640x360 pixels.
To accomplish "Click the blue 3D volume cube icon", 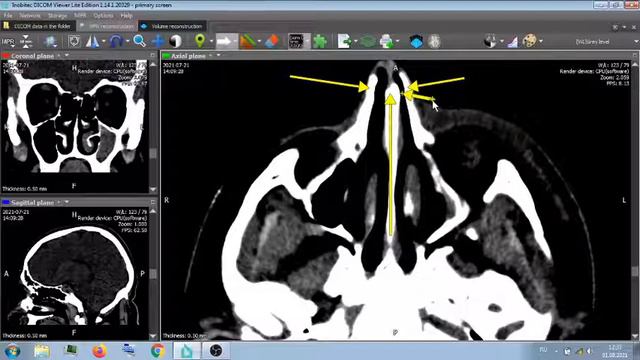I will click(x=416, y=41).
